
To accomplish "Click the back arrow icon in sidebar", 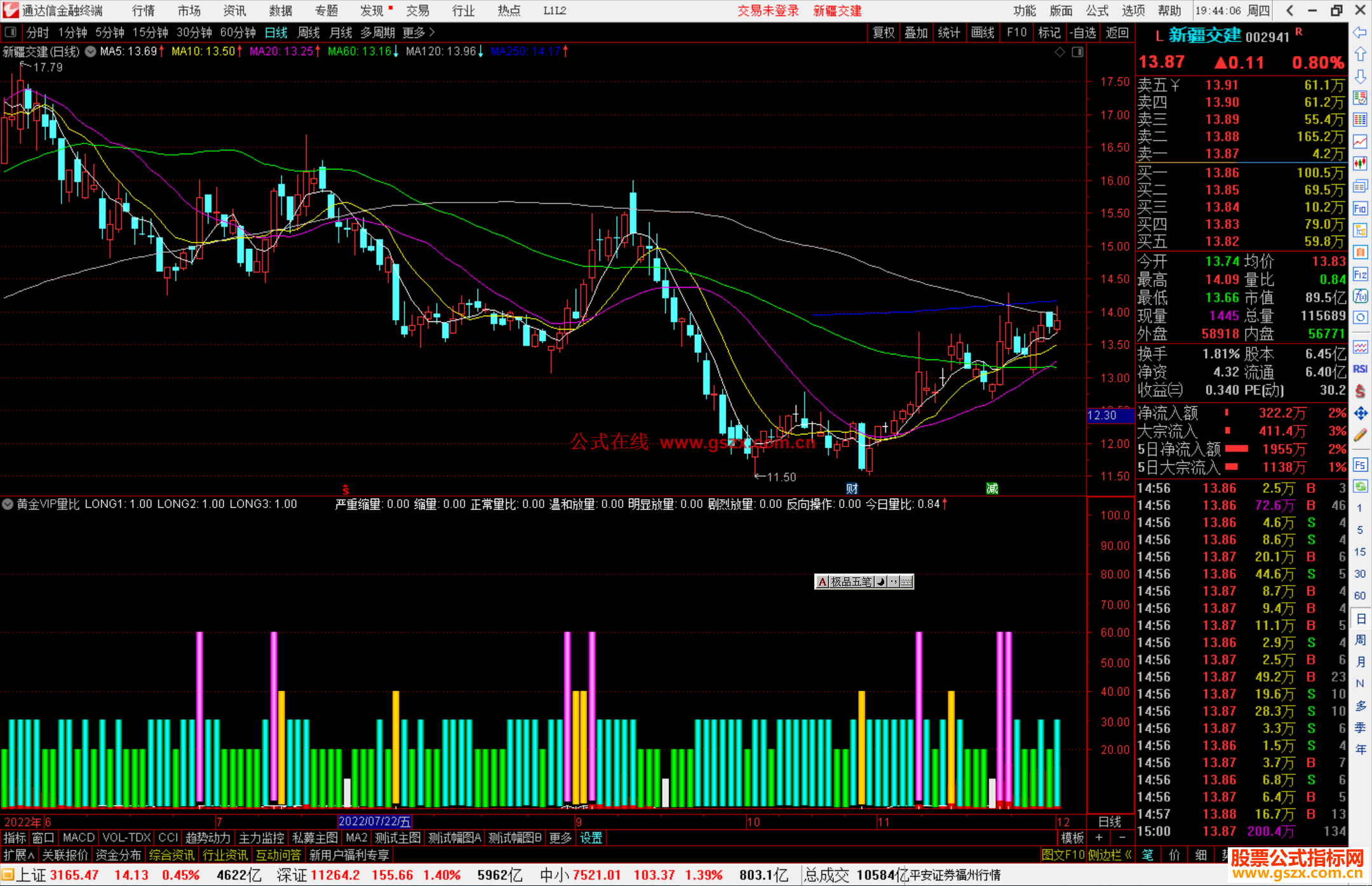I will coord(1360,32).
